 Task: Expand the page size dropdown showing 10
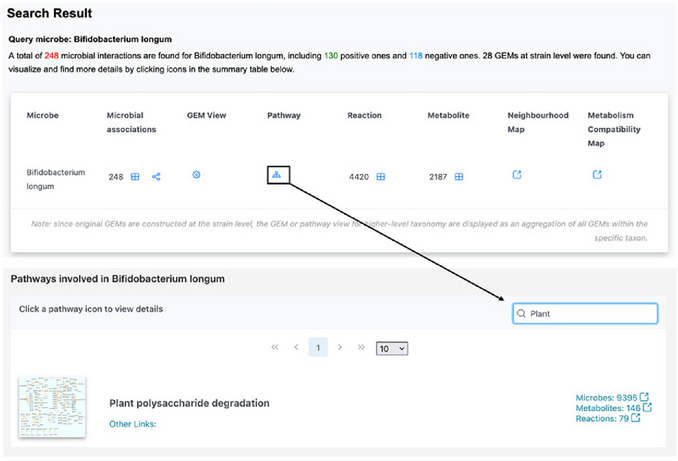392,349
